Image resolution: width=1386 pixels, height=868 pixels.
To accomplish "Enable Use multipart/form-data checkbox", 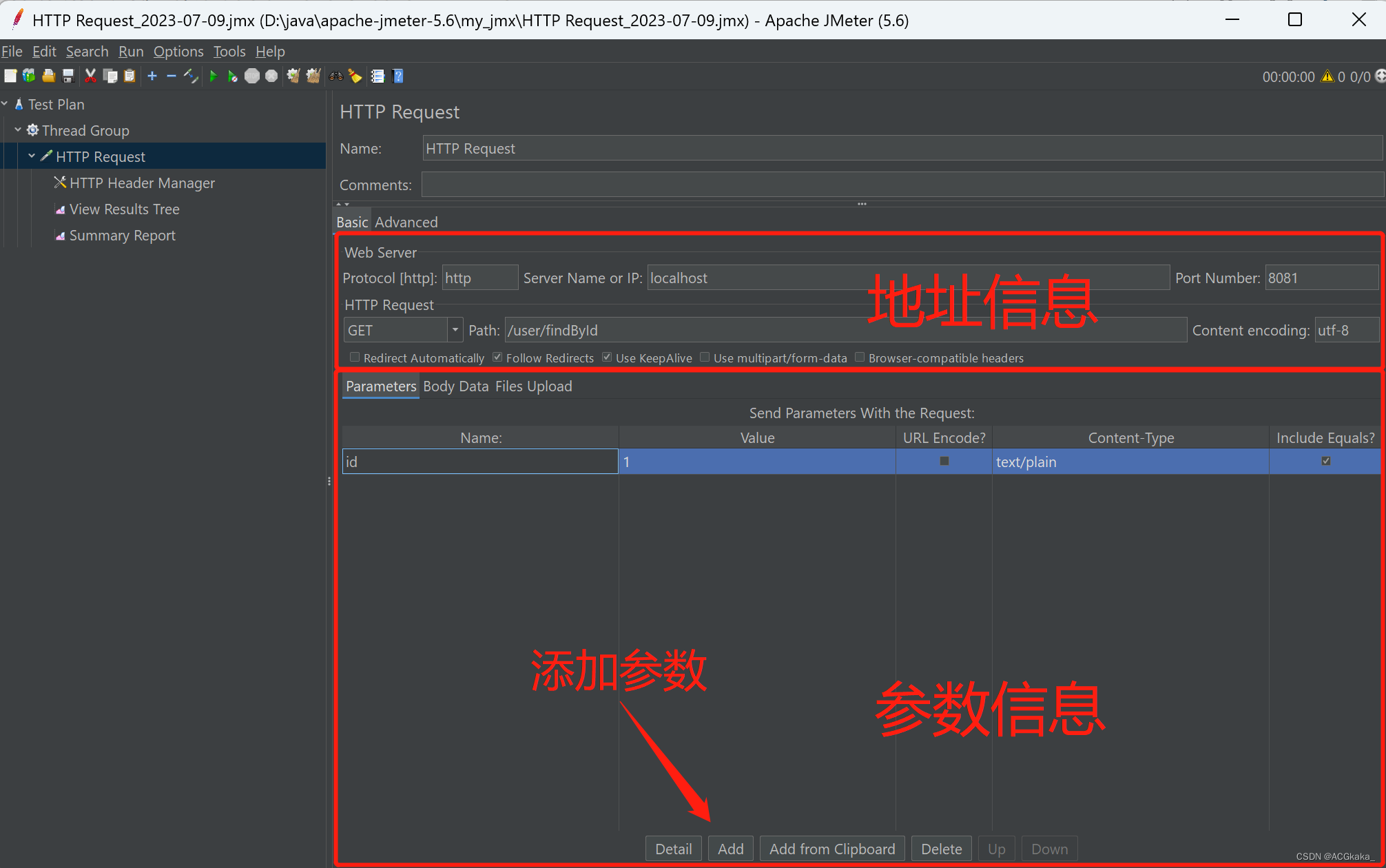I will (705, 357).
